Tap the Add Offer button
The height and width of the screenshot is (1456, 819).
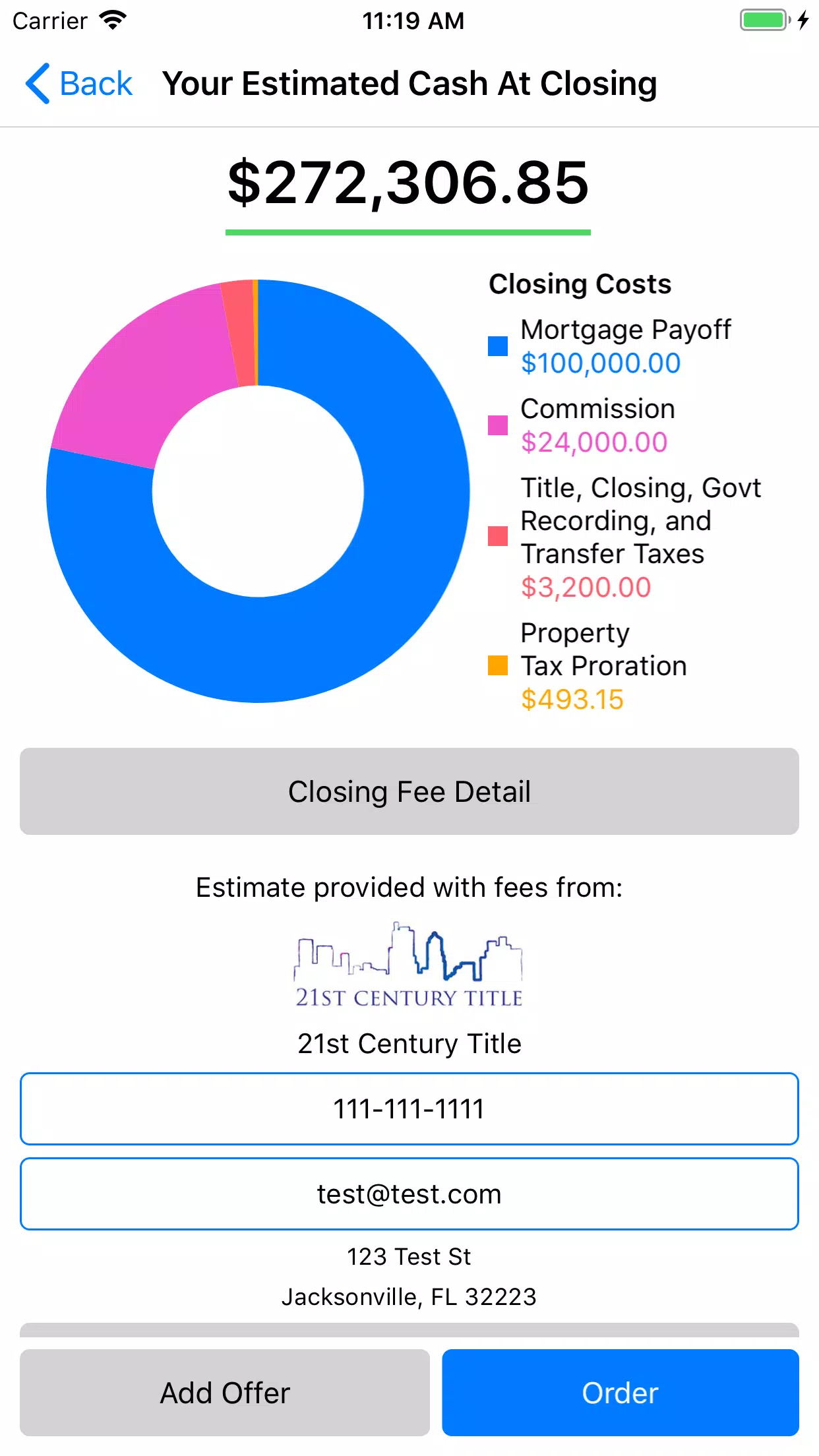pyautogui.click(x=225, y=1393)
